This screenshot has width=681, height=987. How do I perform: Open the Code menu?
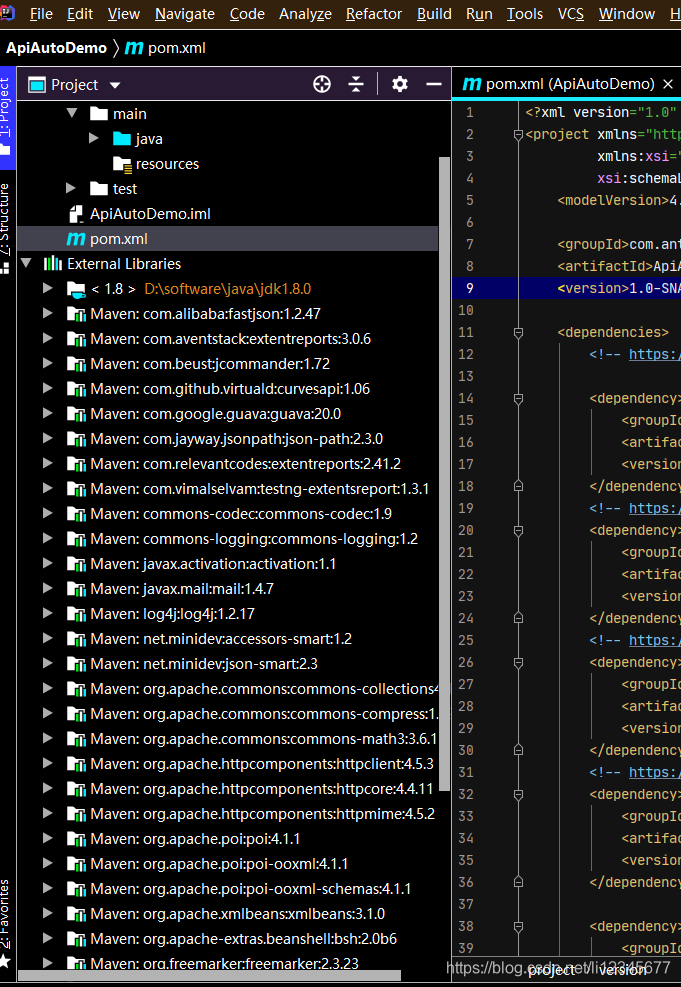coord(247,14)
